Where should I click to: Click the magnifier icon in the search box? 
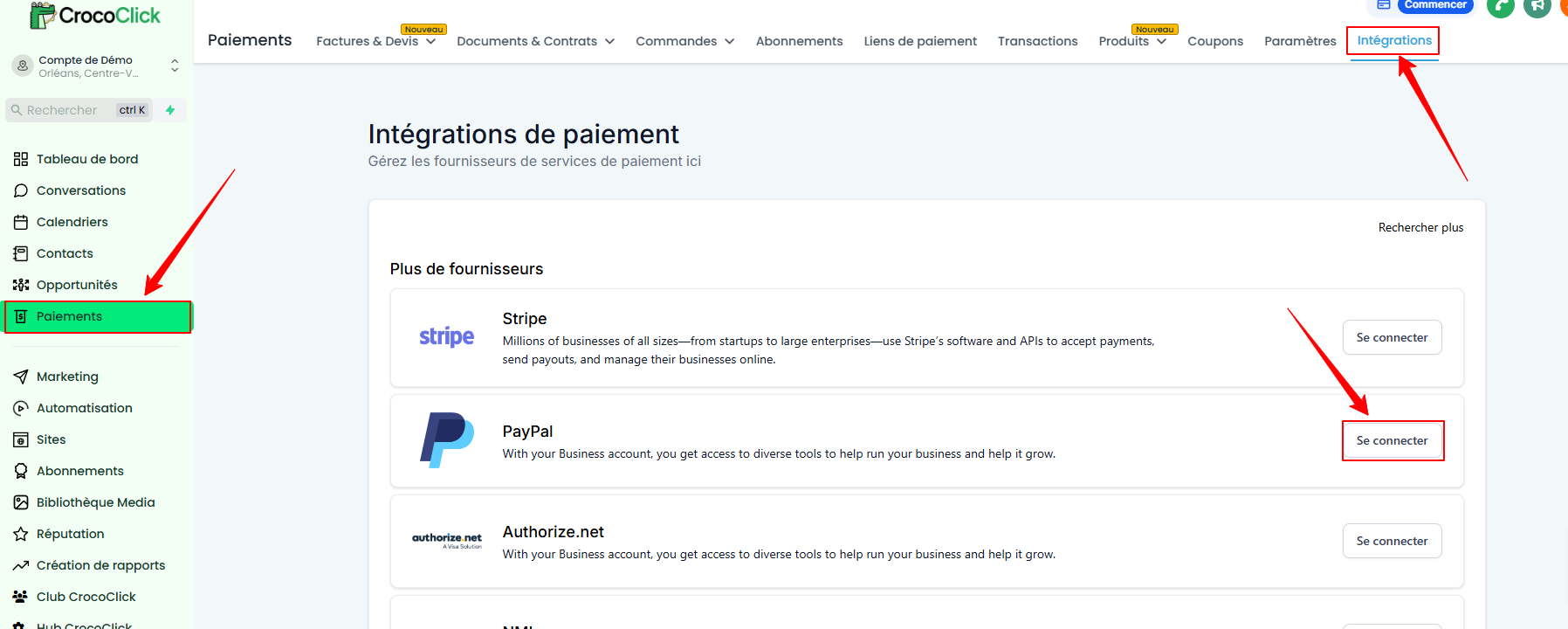(17, 110)
